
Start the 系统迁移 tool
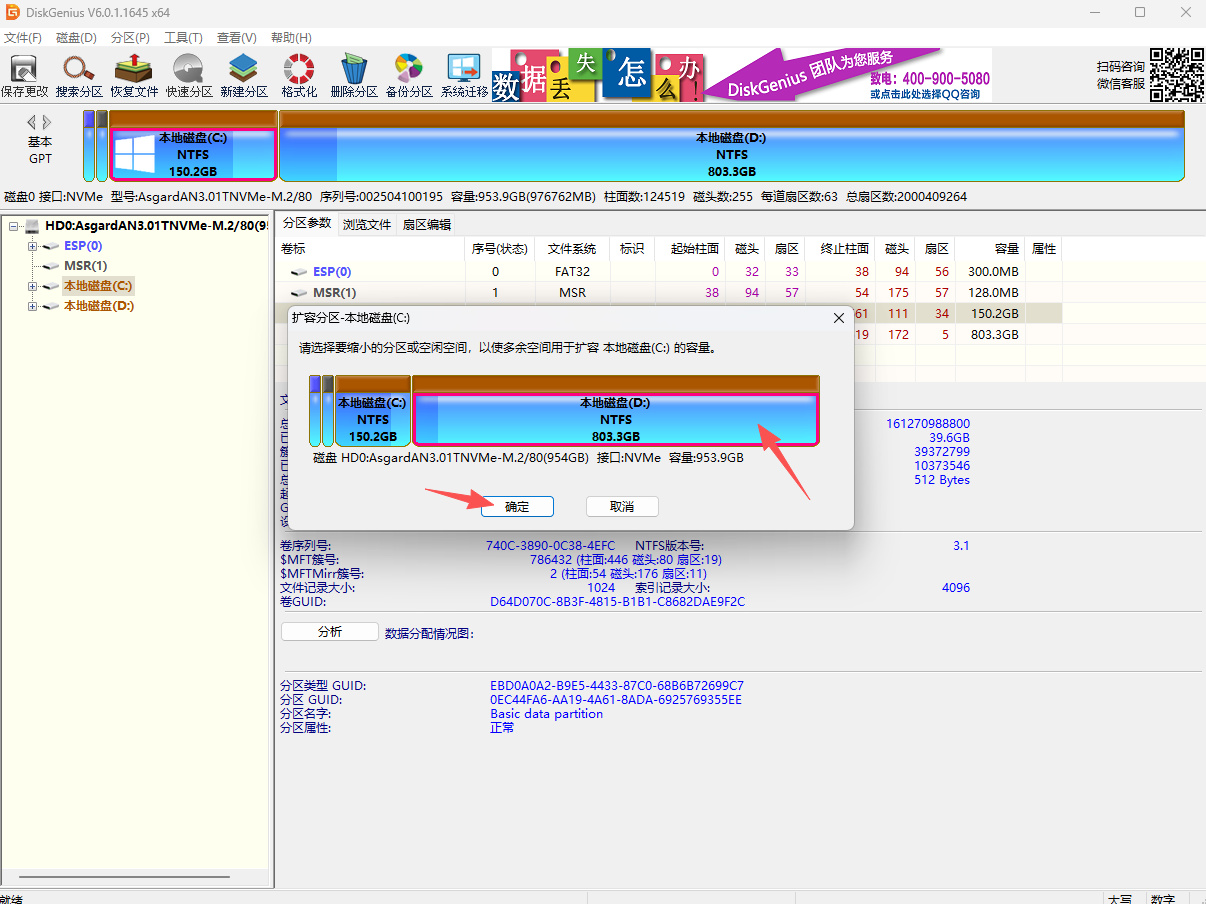click(464, 75)
